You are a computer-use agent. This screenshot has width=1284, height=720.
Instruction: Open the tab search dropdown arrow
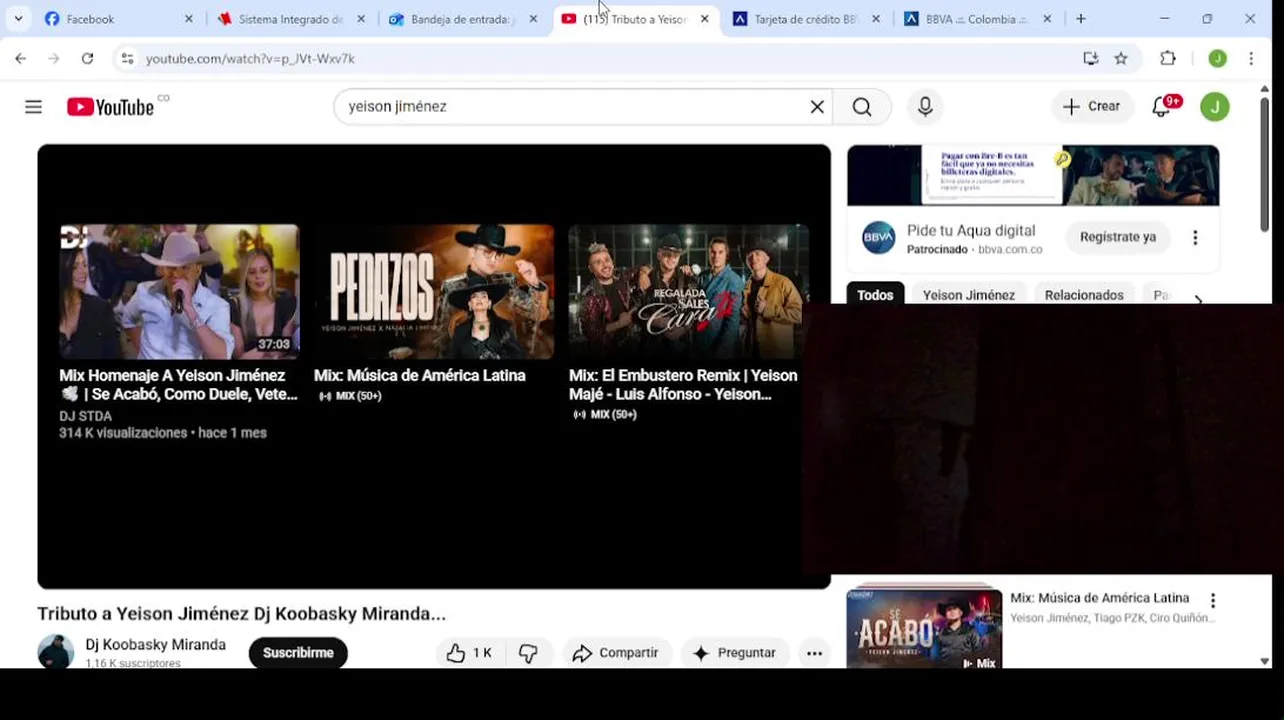click(x=18, y=19)
